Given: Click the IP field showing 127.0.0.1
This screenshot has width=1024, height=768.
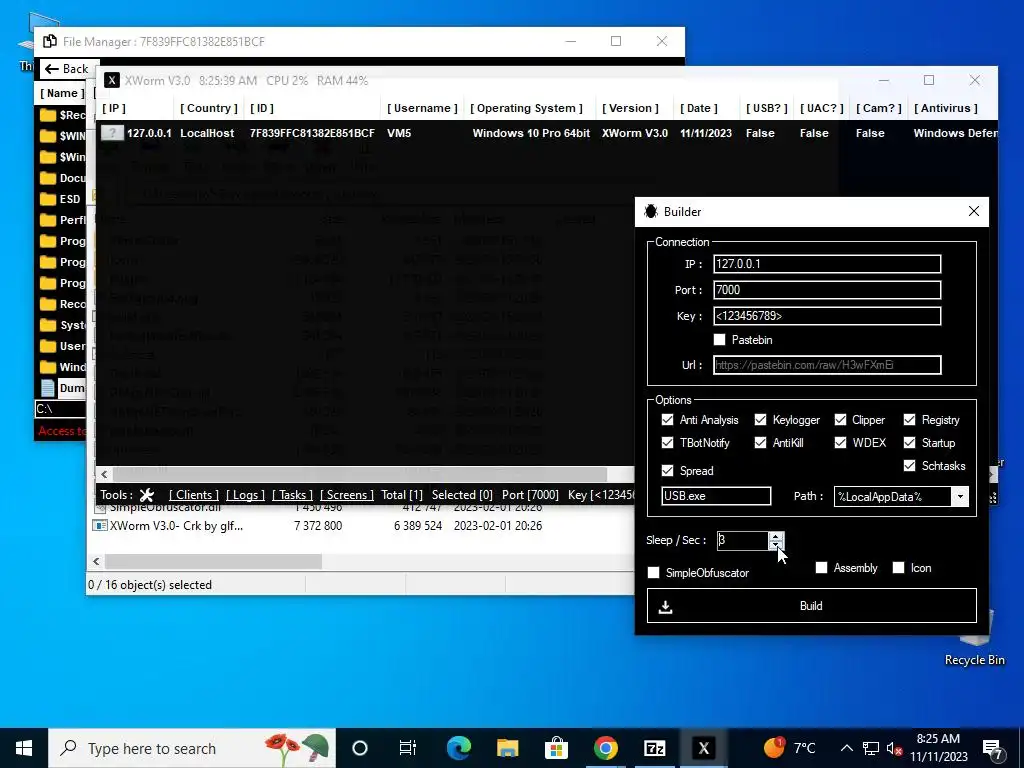Looking at the screenshot, I should [x=827, y=264].
